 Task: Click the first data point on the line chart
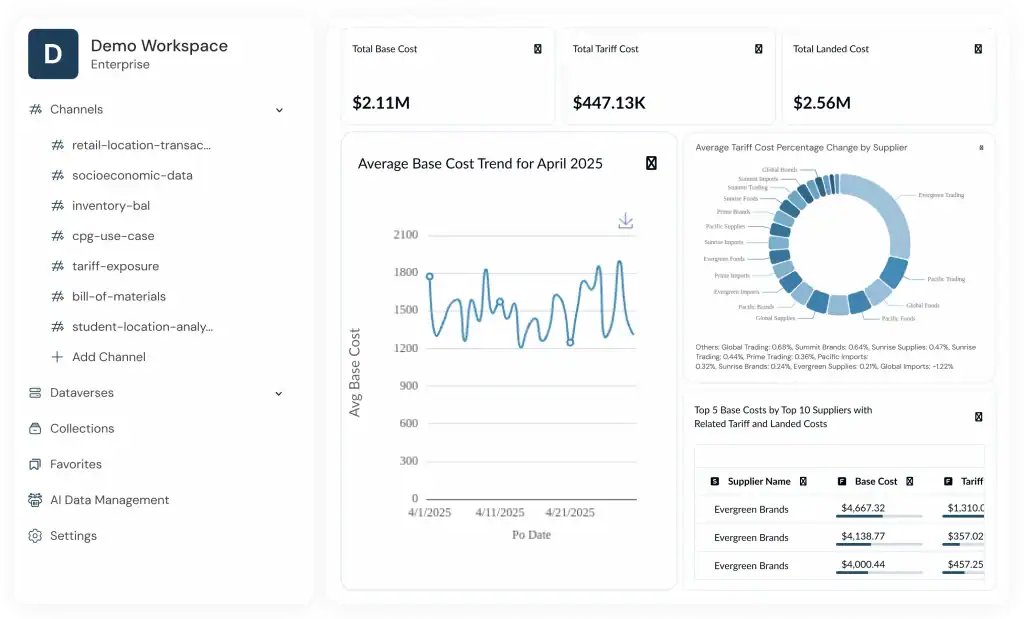pos(430,276)
